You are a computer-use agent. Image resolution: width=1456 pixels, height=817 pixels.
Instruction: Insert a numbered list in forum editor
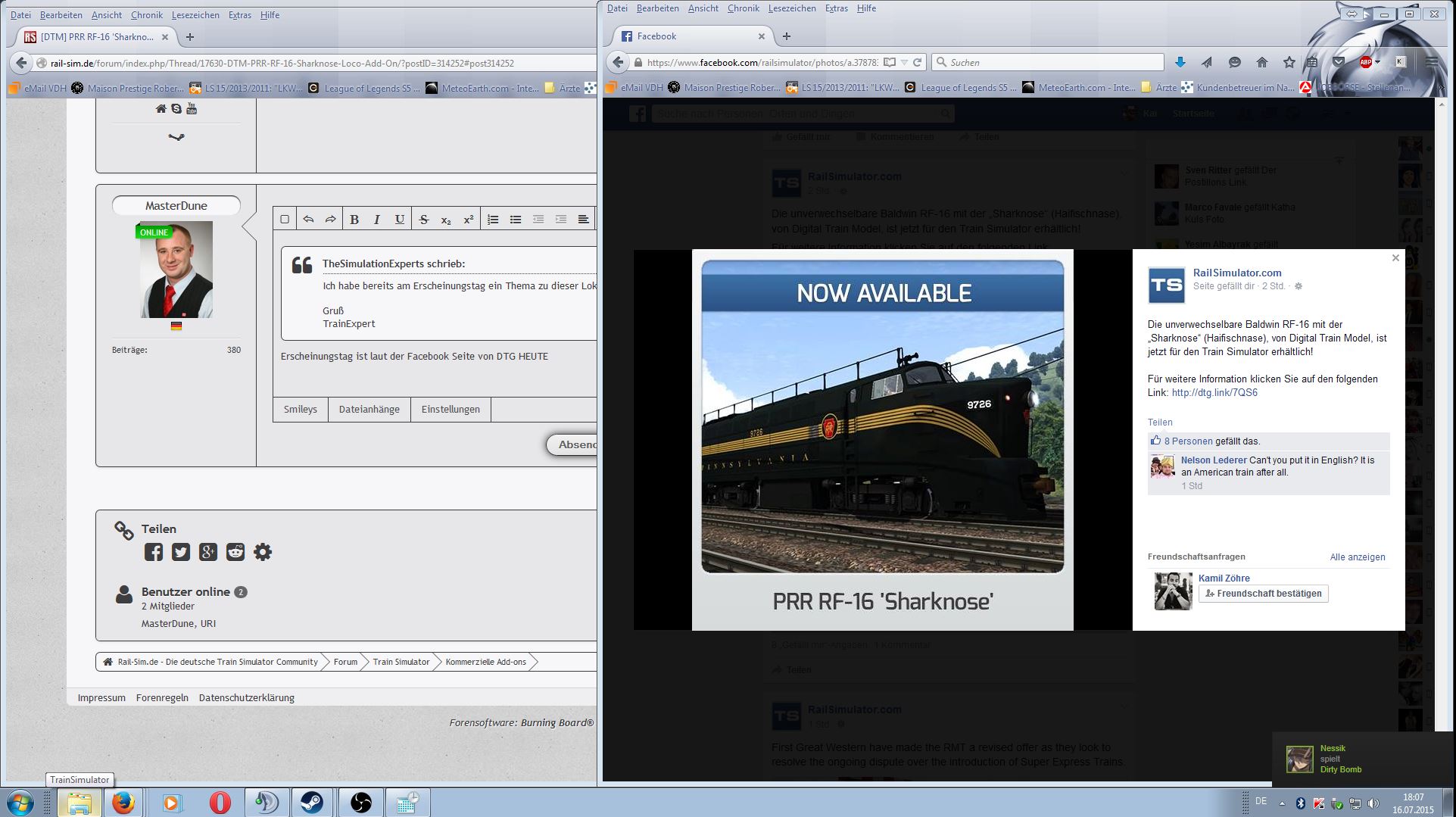click(x=493, y=220)
